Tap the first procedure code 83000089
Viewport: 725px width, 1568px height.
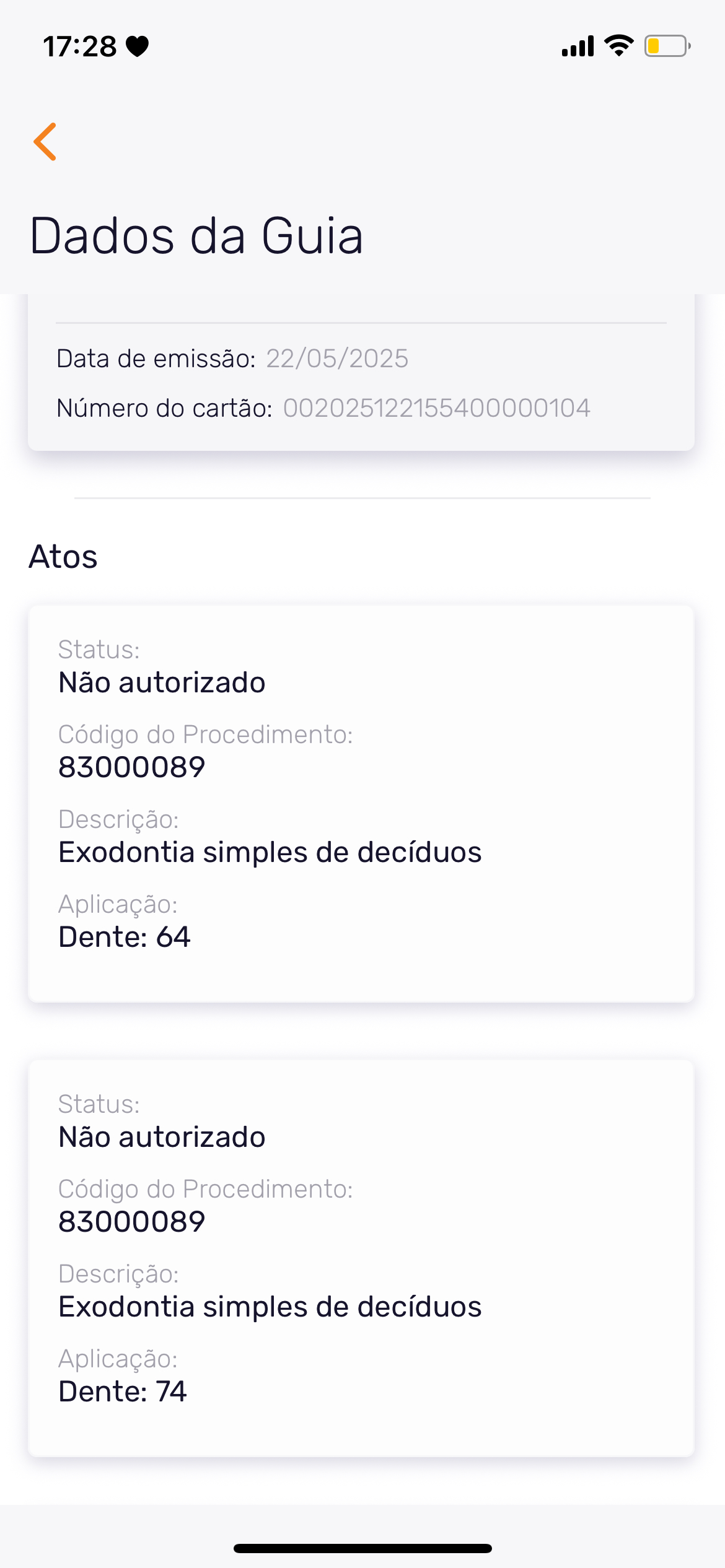131,767
